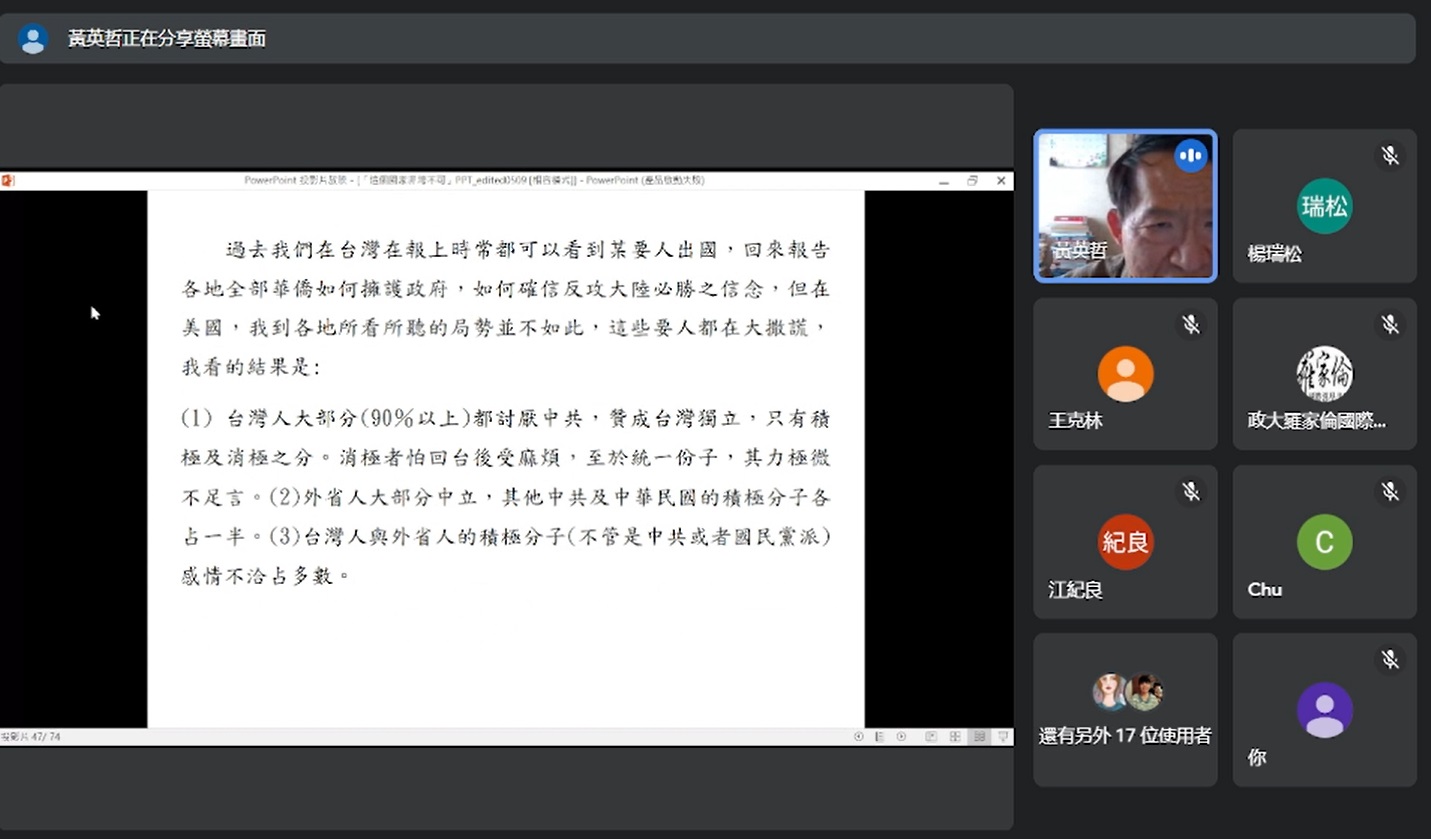Click the 政大羅家倫國際 participant avatar
Image resolution: width=1431 pixels, height=839 pixels.
1324,374
